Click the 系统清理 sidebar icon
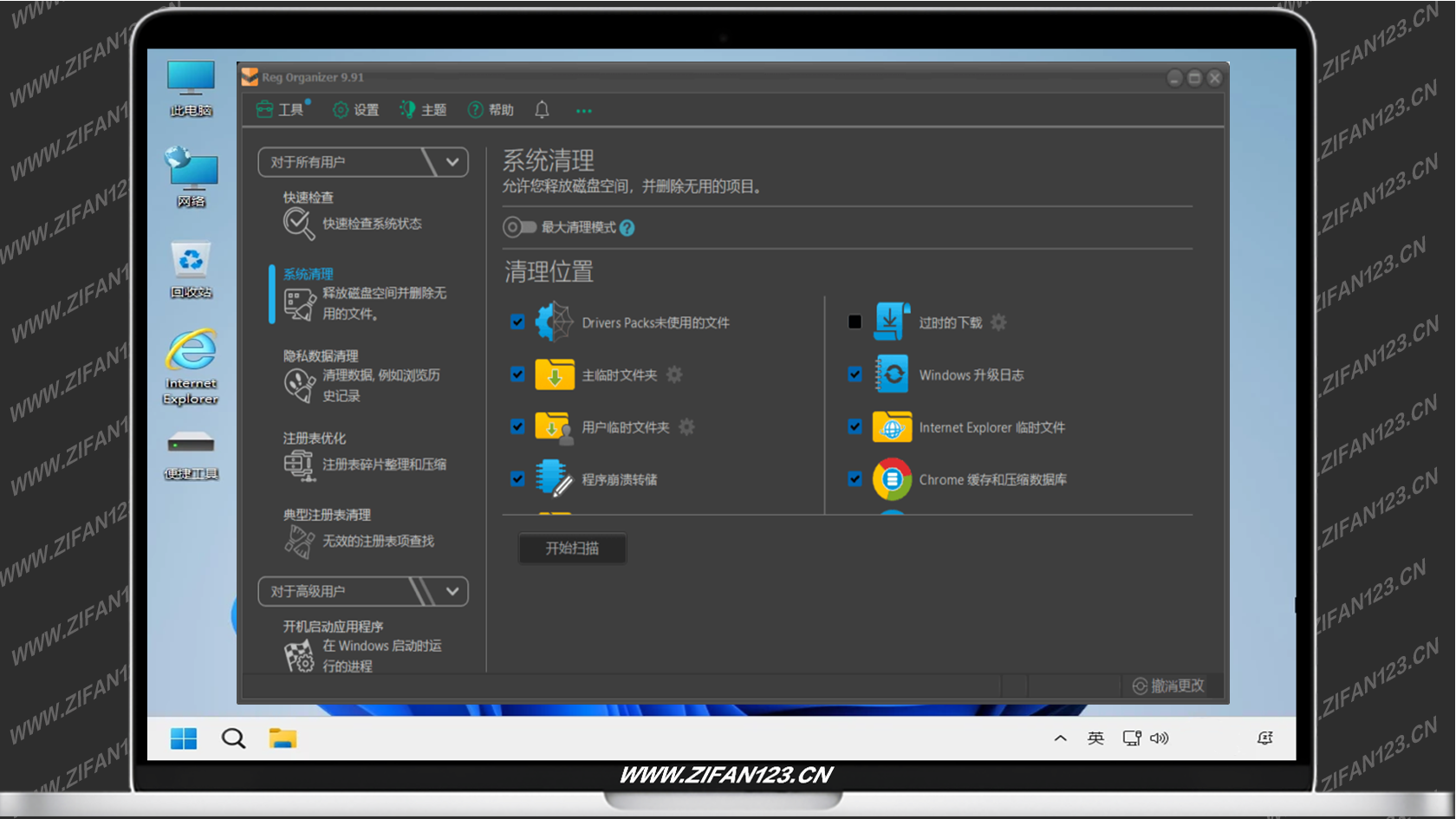This screenshot has width=1456, height=819. 300,304
